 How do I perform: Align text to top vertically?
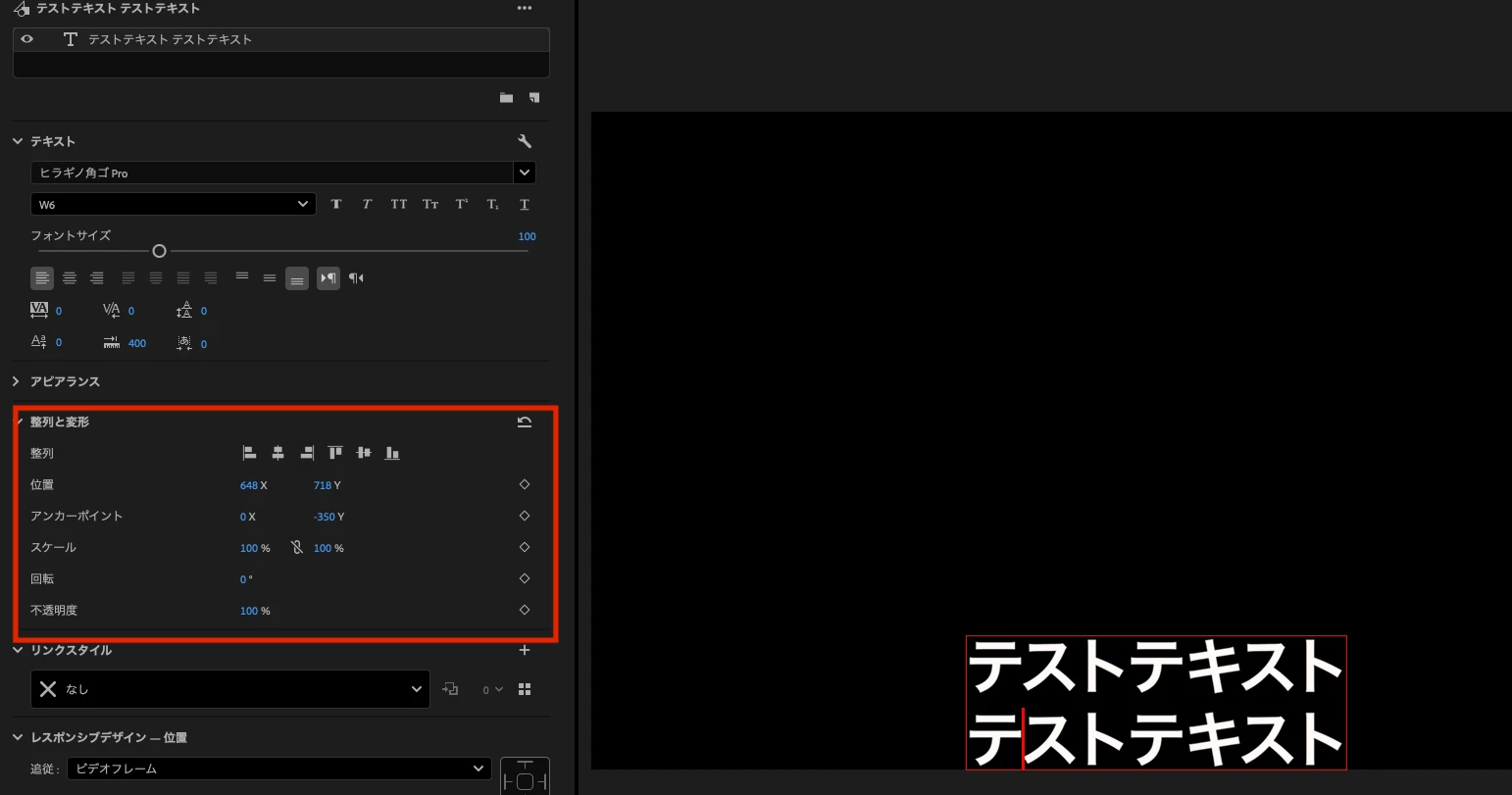(242, 277)
